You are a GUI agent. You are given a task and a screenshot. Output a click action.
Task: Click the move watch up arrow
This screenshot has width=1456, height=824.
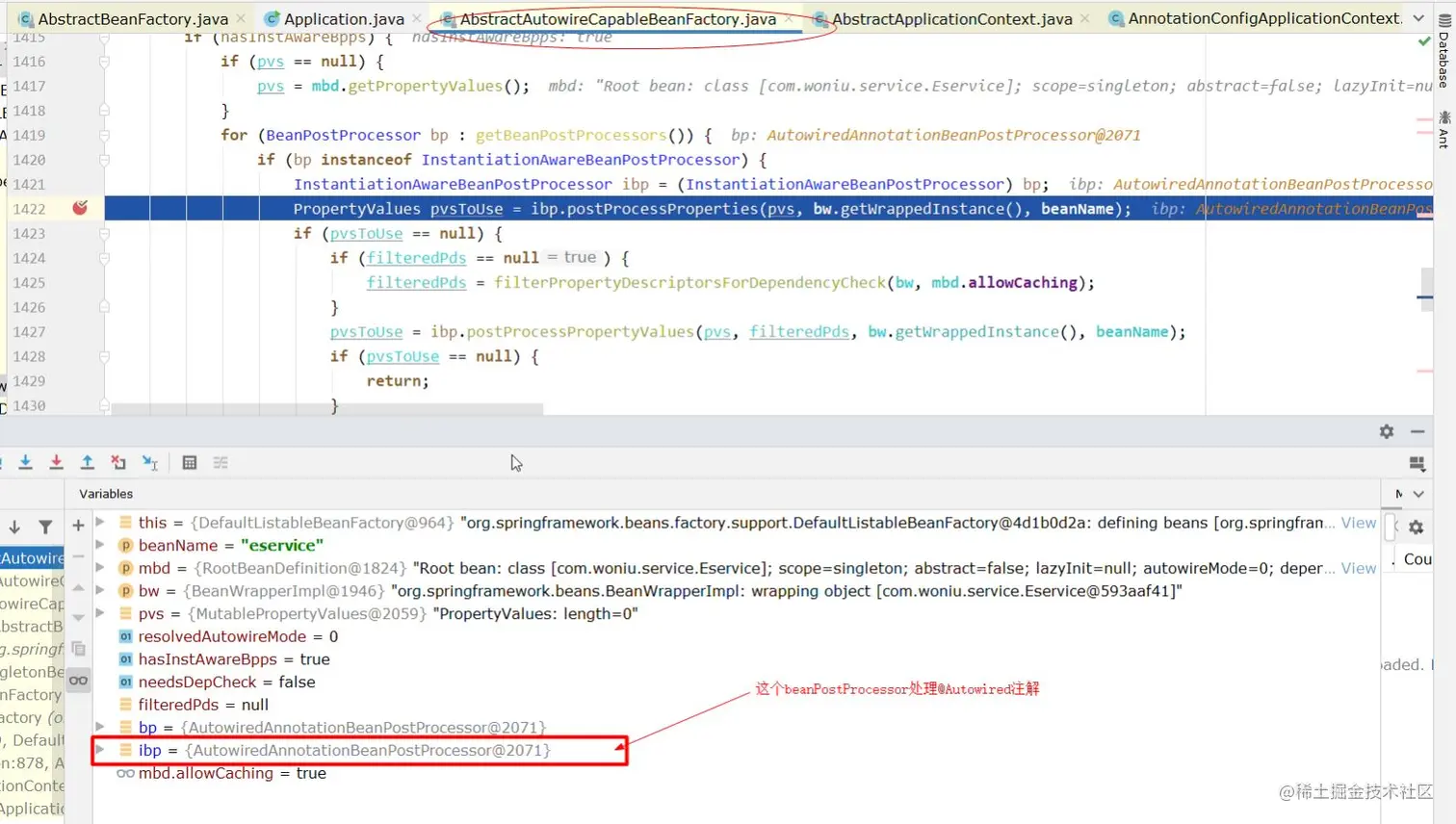[78, 586]
